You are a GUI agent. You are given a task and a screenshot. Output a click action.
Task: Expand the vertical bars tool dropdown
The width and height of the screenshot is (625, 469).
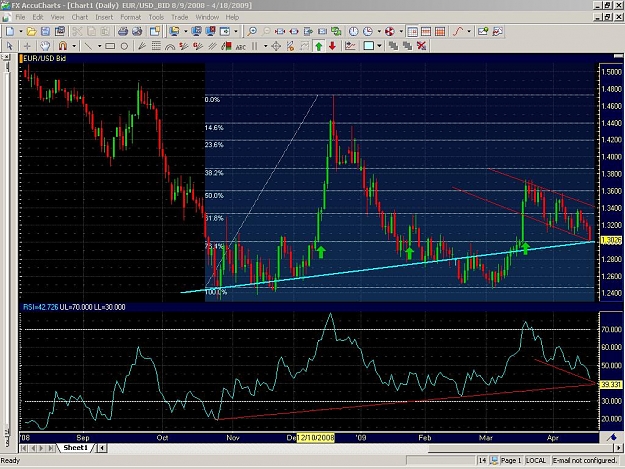coord(265,46)
